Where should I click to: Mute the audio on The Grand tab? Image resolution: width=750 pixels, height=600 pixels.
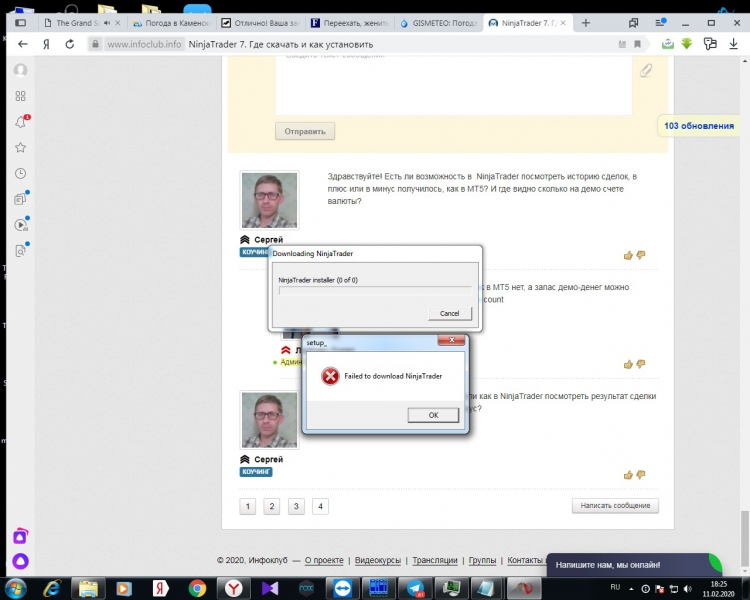coord(107,22)
